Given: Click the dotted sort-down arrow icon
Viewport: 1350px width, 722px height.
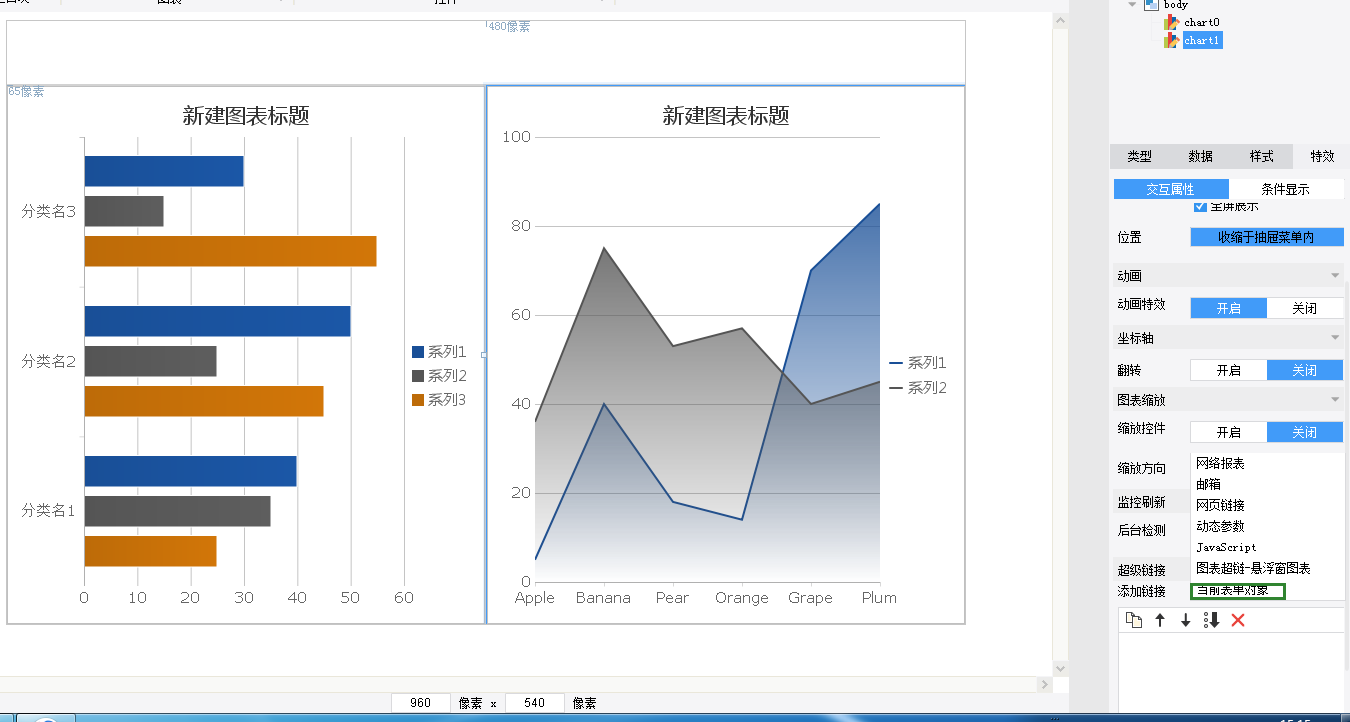Looking at the screenshot, I should (1212, 620).
